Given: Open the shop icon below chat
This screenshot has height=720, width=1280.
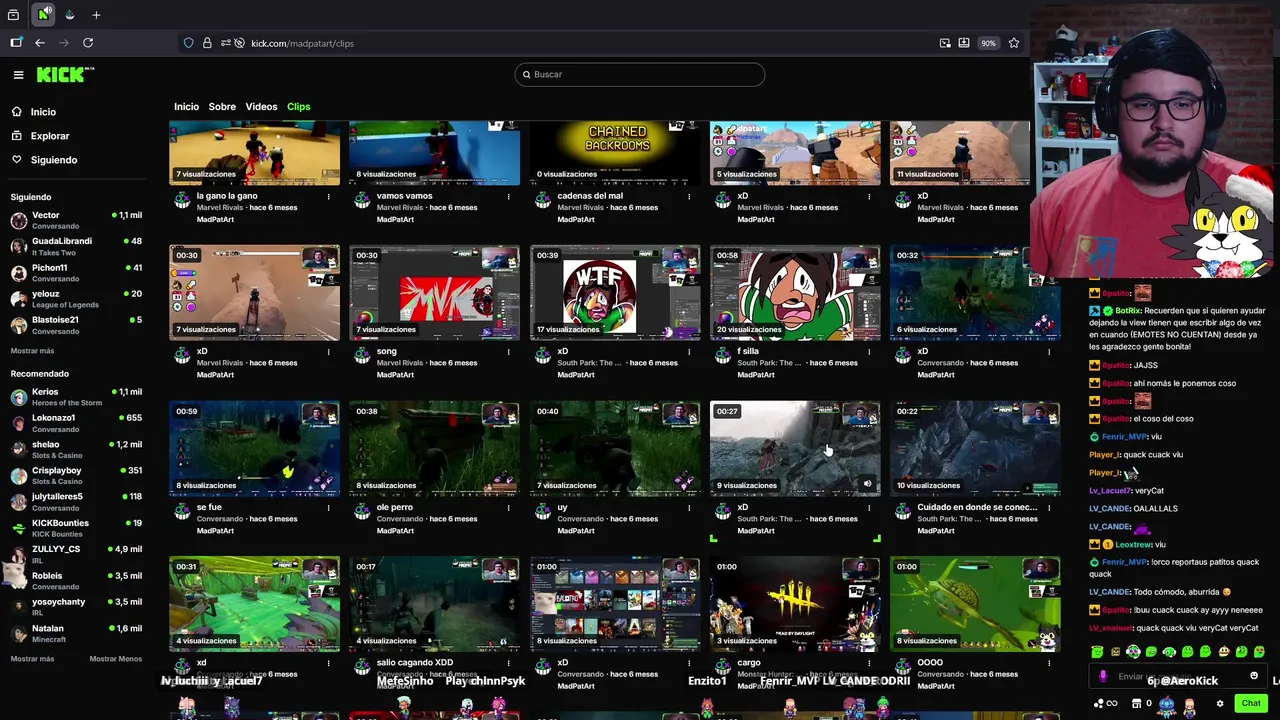Looking at the screenshot, I should coord(1137,704).
